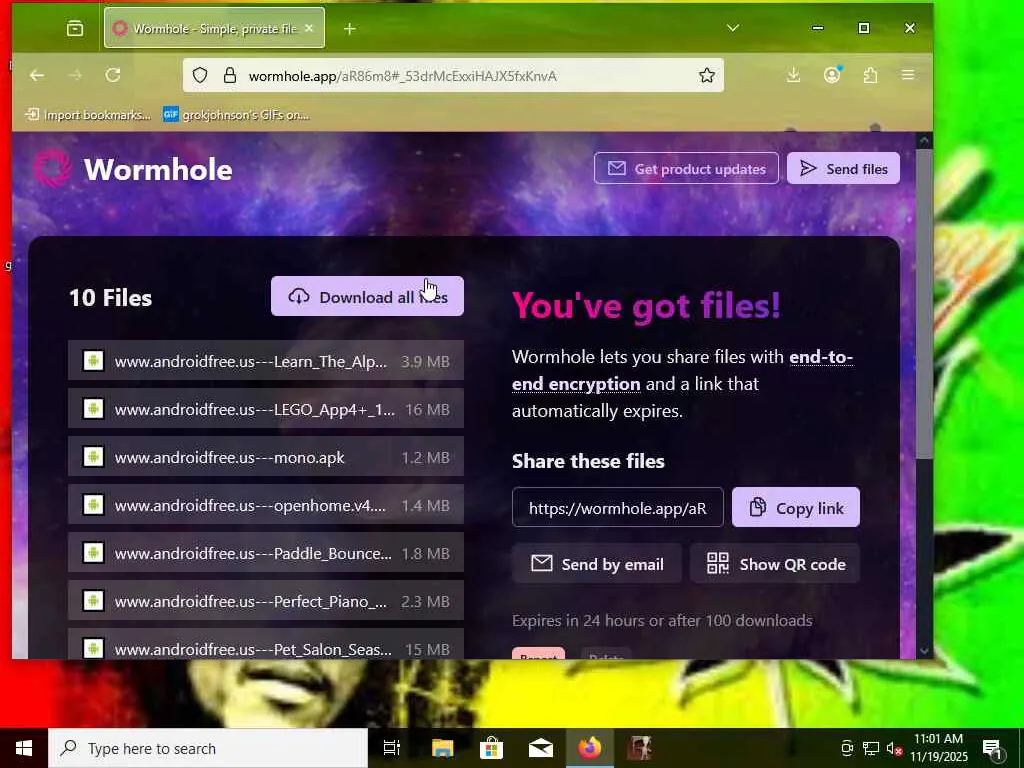The image size is (1024, 768).
Task: Click Show QR code button
Action: click(775, 564)
